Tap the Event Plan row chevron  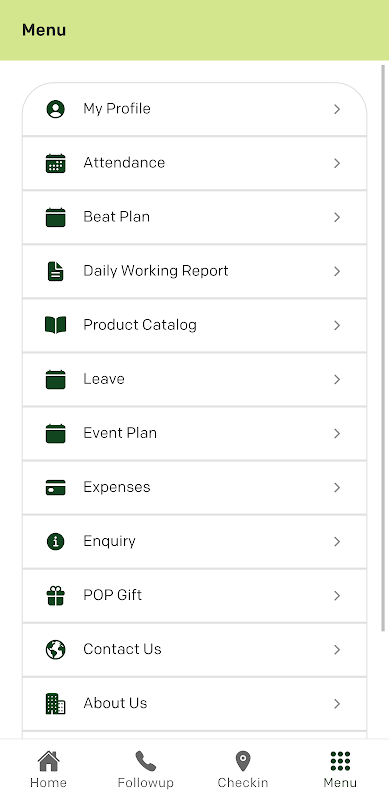tap(337, 434)
